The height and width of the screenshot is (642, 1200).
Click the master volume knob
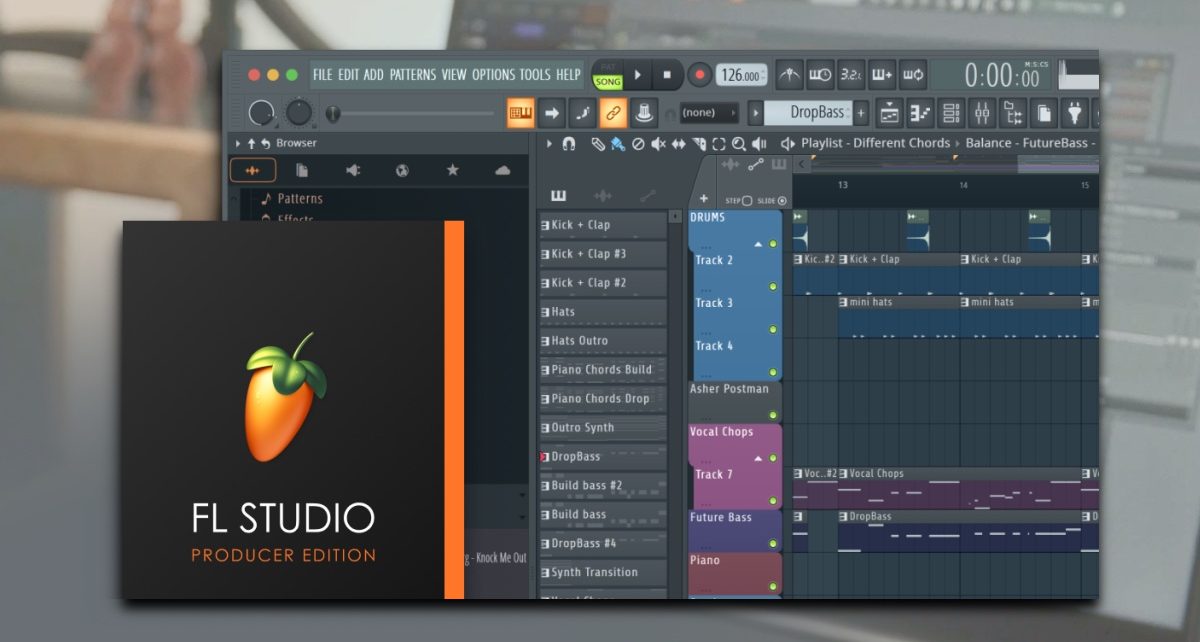(x=262, y=113)
